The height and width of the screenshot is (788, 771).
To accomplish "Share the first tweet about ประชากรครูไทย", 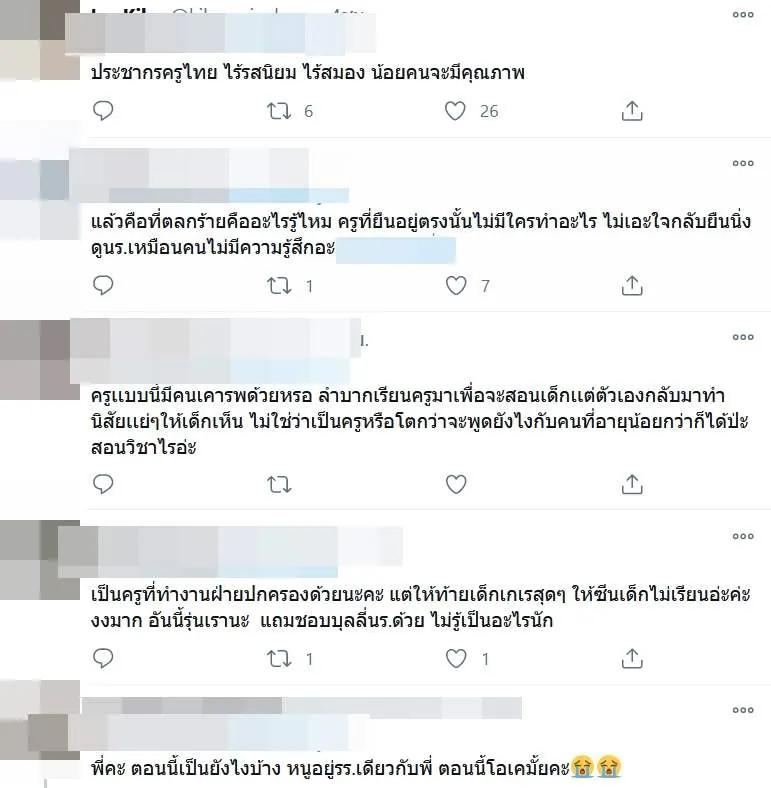I will [632, 111].
